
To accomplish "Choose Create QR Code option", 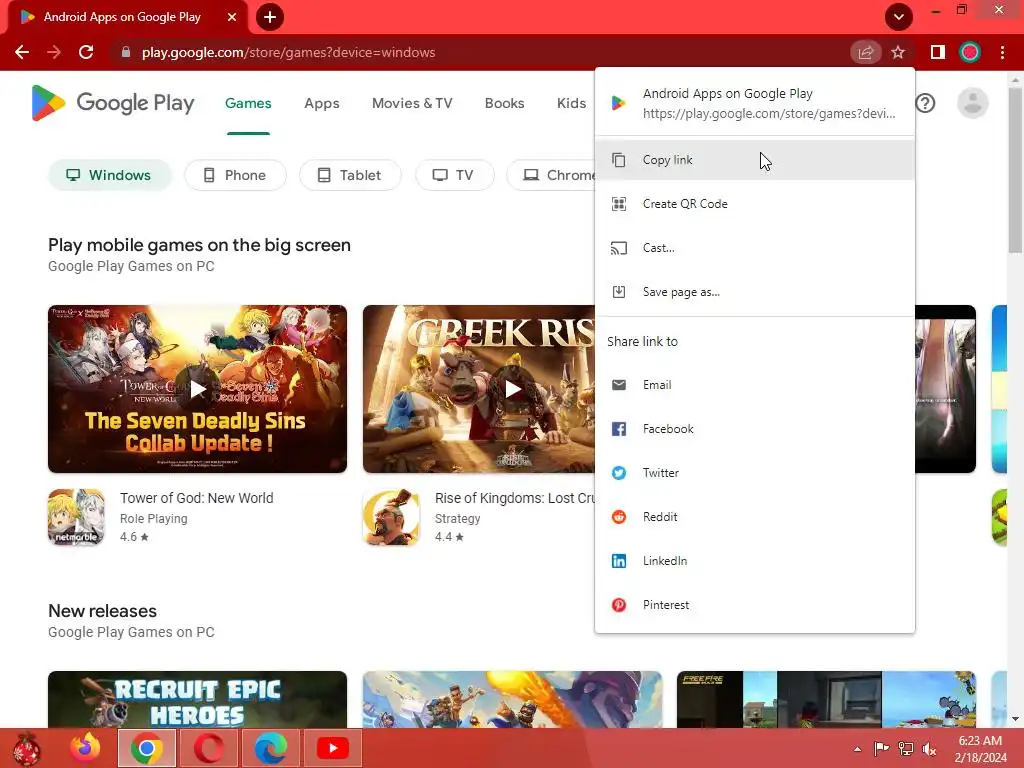I will [x=755, y=204].
